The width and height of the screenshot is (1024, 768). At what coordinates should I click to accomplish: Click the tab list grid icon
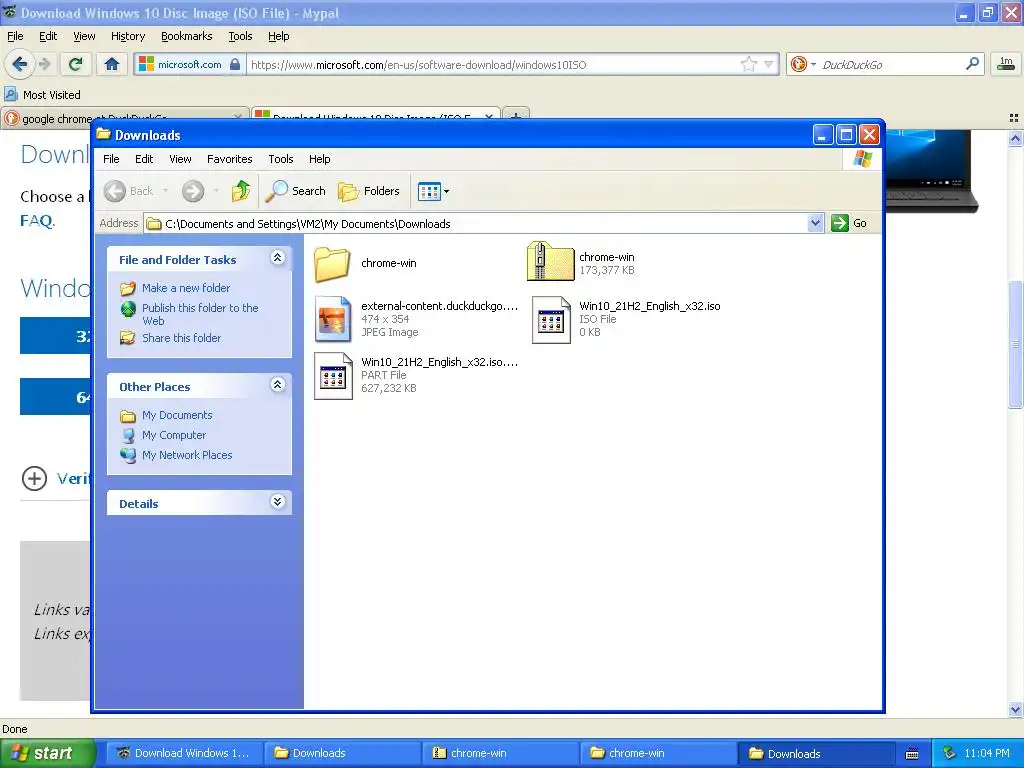[1014, 118]
